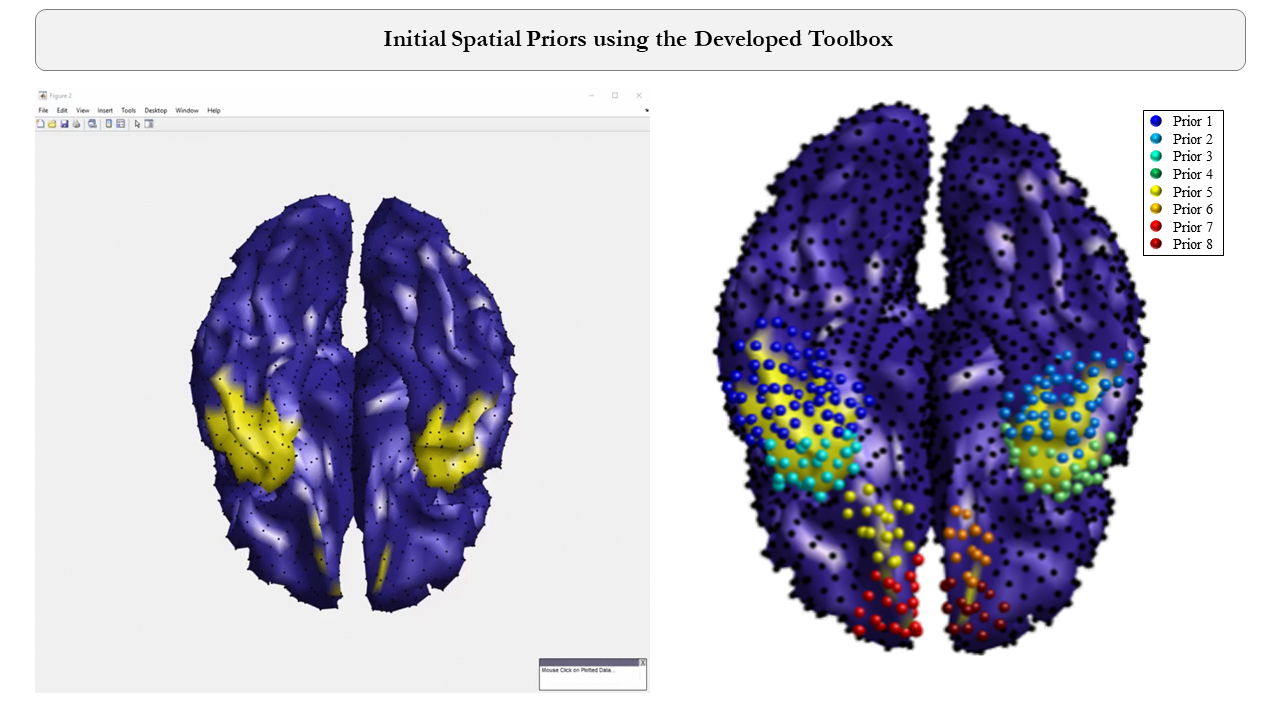Image resolution: width=1280 pixels, height=720 pixels.
Task: Open the Desktop menu
Action: [156, 110]
